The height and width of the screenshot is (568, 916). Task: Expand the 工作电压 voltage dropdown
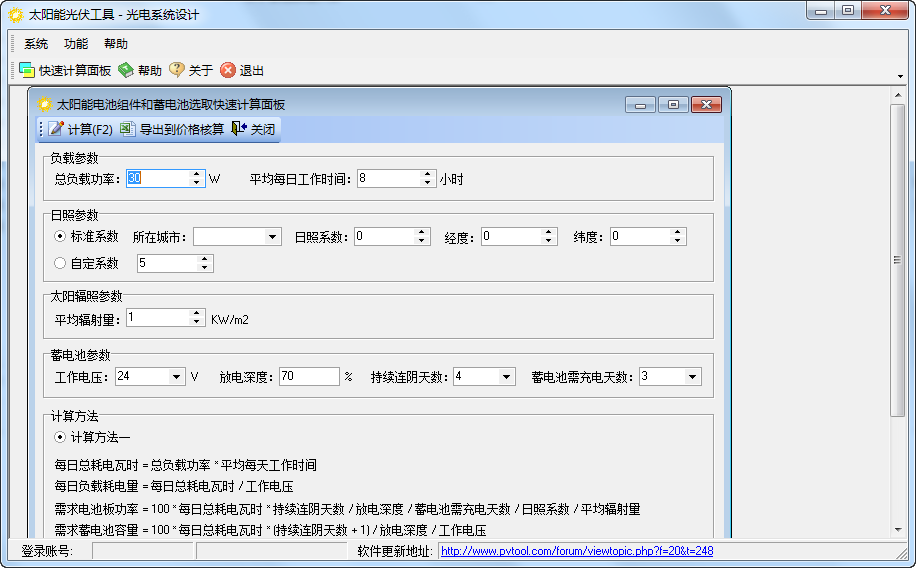coord(176,377)
